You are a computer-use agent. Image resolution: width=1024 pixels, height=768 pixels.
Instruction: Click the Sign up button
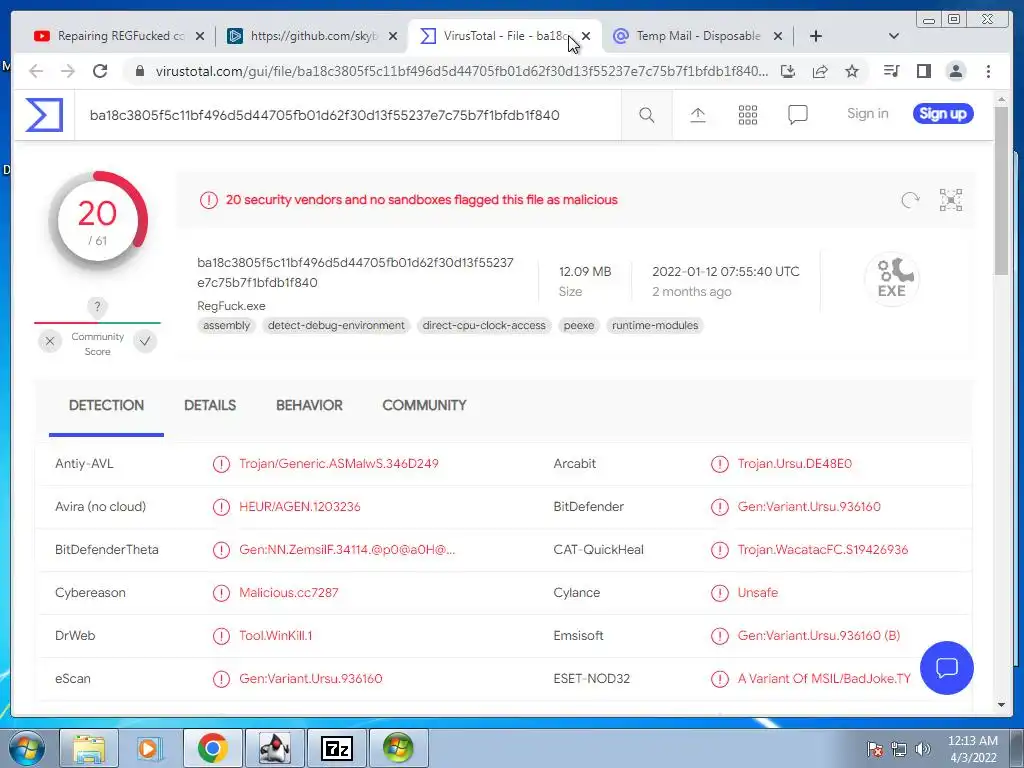point(943,114)
